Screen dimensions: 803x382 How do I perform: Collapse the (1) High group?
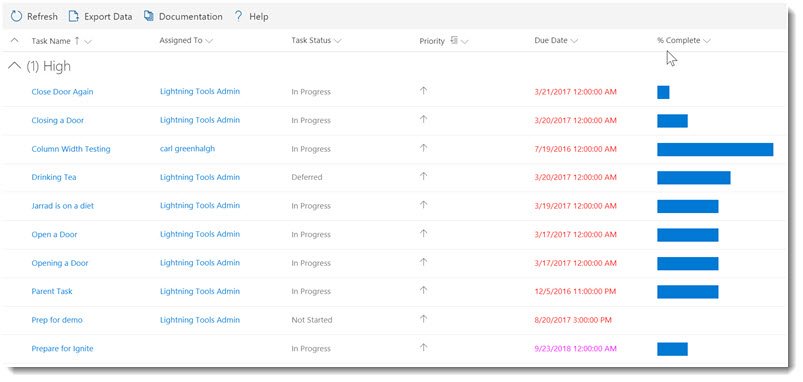[x=15, y=66]
